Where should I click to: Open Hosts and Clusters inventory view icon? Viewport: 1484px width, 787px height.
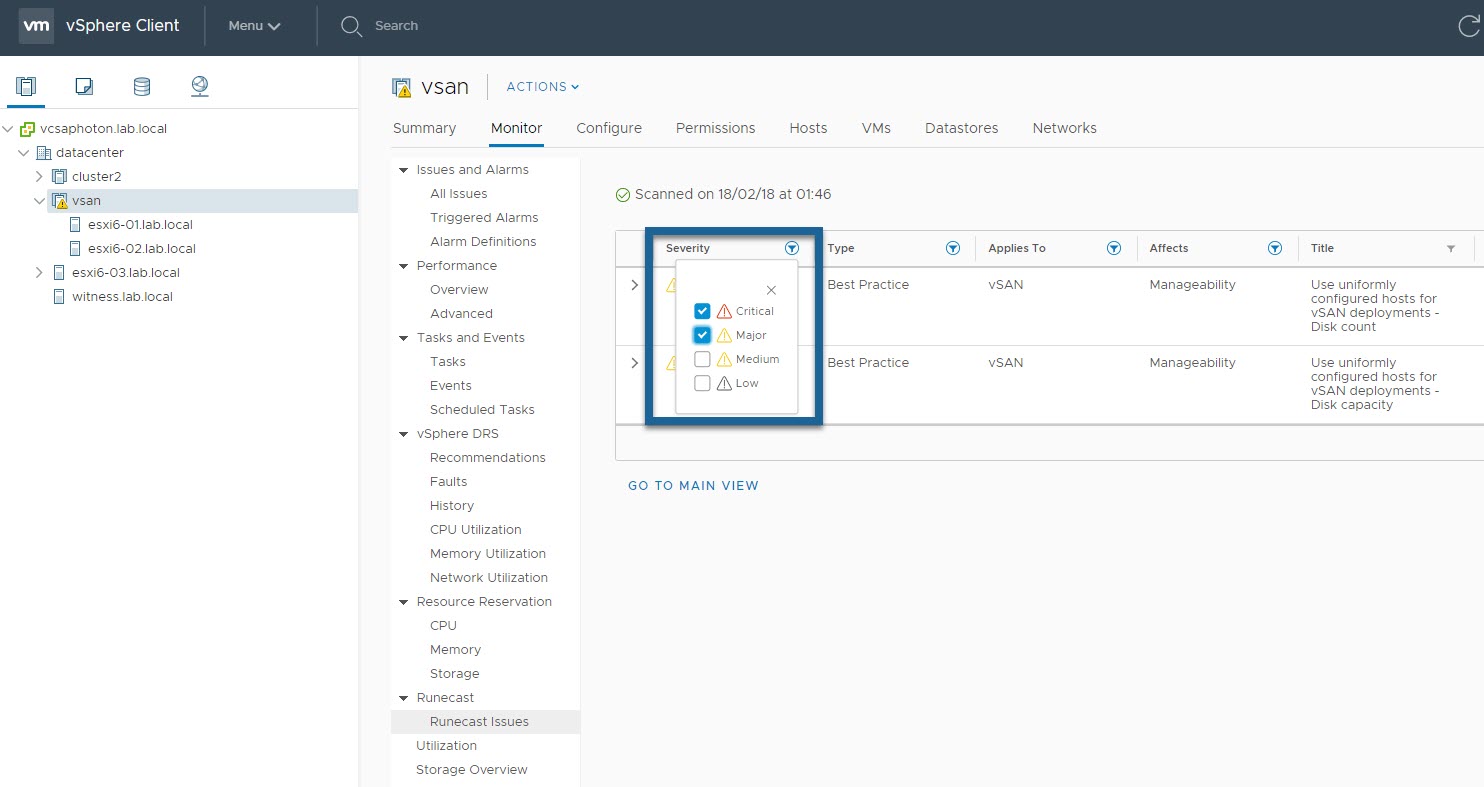pos(26,86)
